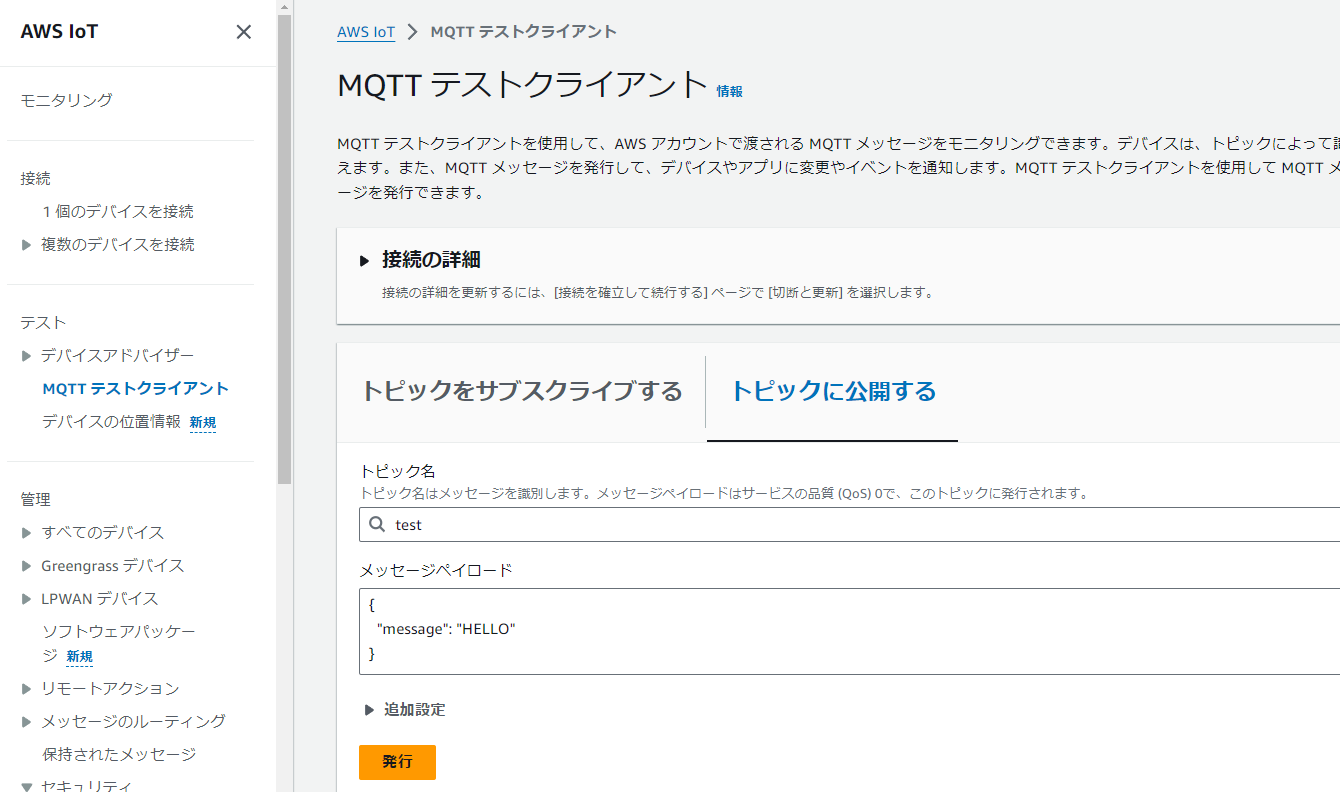Expand リモートアクション menu
Image resolution: width=1340 pixels, height=792 pixels.
pos(27,689)
